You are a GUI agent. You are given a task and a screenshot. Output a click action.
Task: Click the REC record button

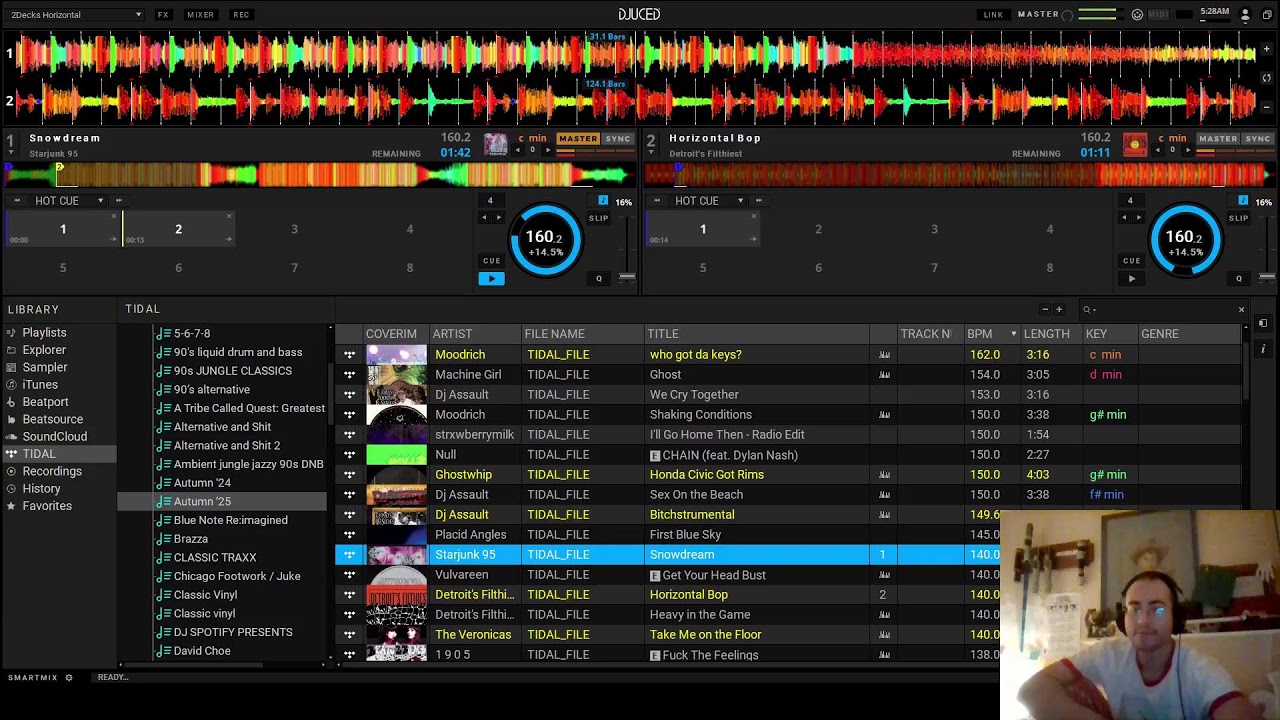[241, 15]
